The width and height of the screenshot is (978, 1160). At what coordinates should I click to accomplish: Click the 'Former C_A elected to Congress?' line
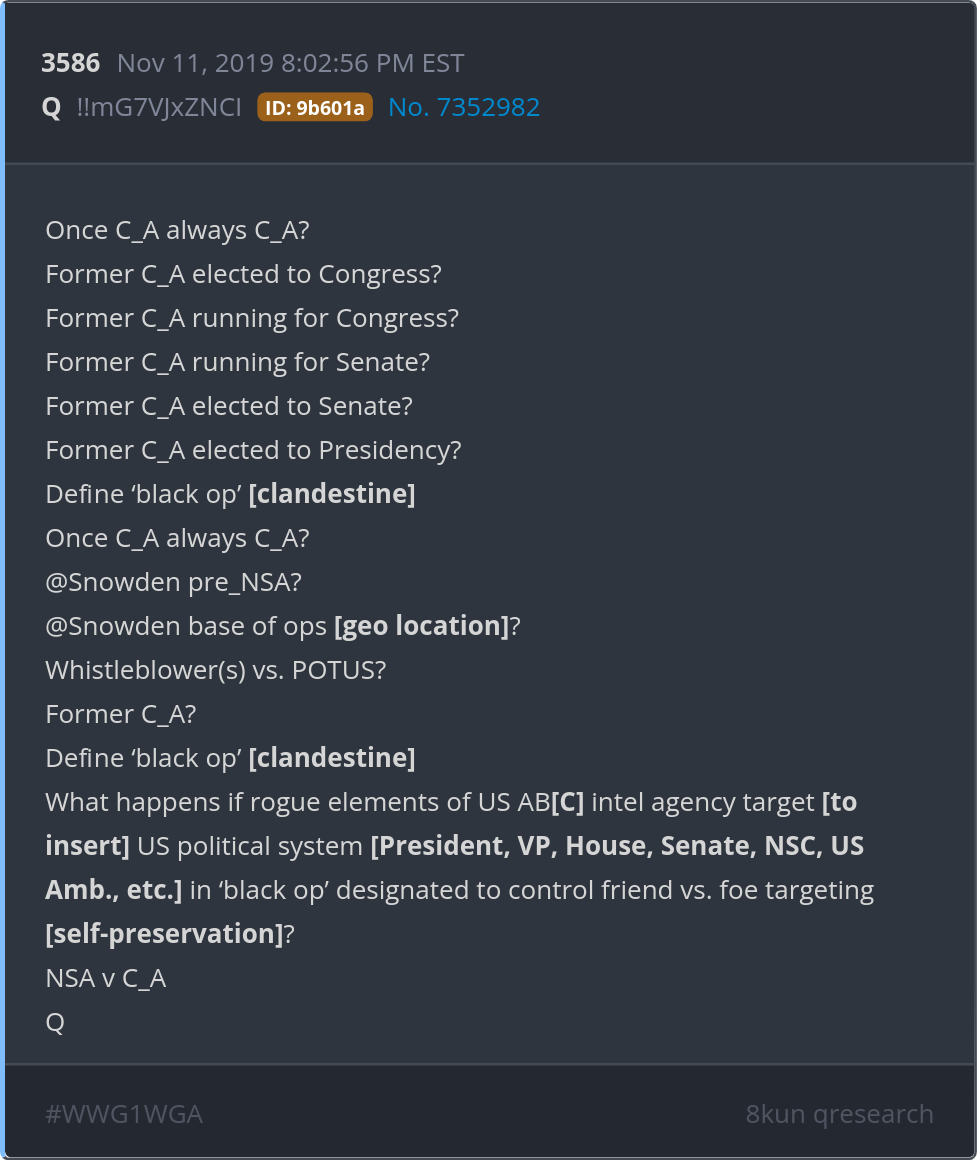click(x=243, y=274)
